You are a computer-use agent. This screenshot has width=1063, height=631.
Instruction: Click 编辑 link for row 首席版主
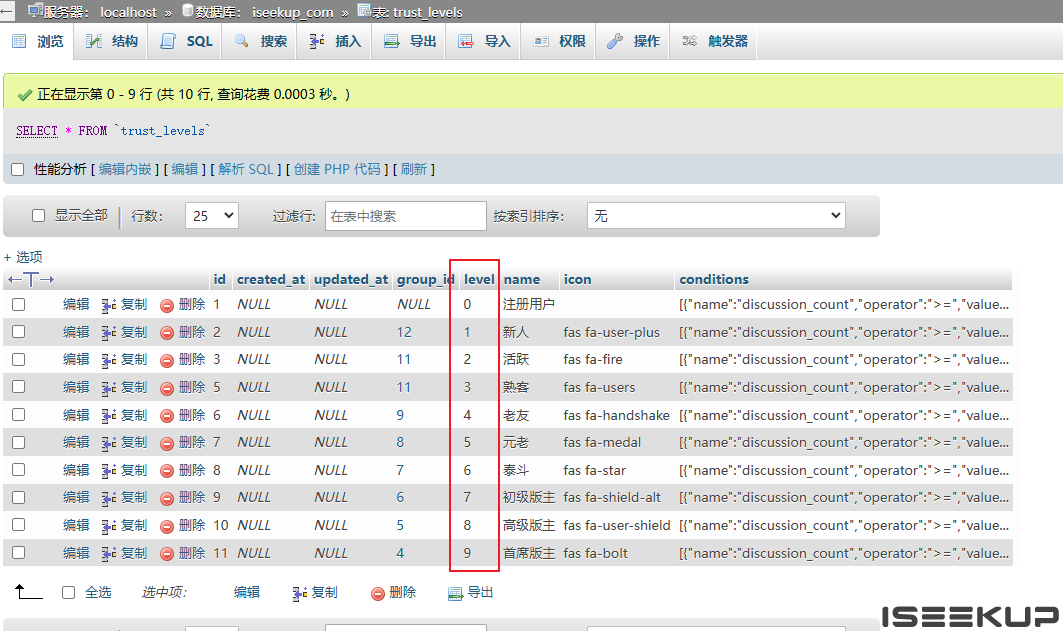point(76,553)
